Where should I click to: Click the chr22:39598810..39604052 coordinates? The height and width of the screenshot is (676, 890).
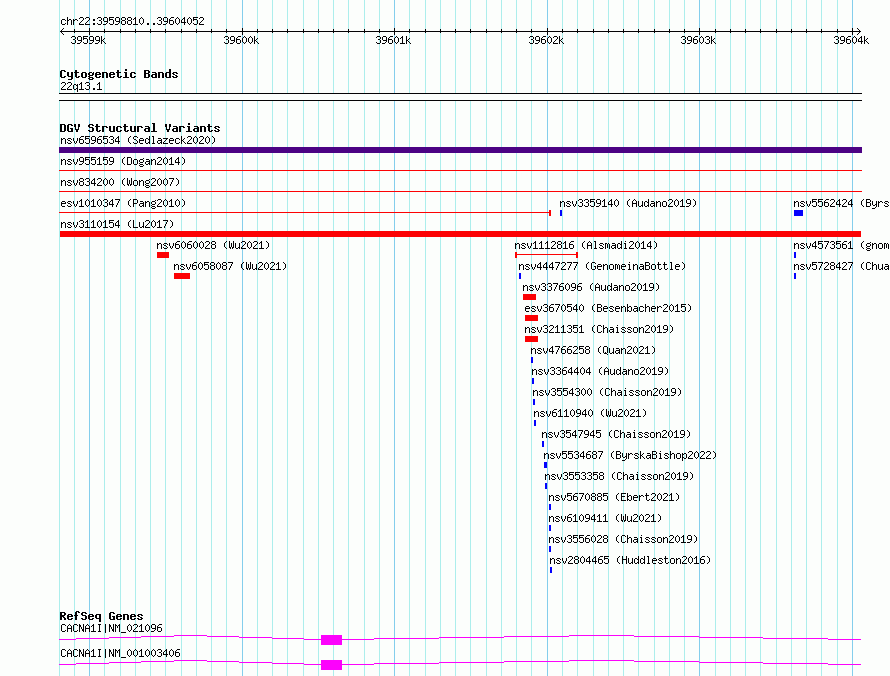point(132,21)
